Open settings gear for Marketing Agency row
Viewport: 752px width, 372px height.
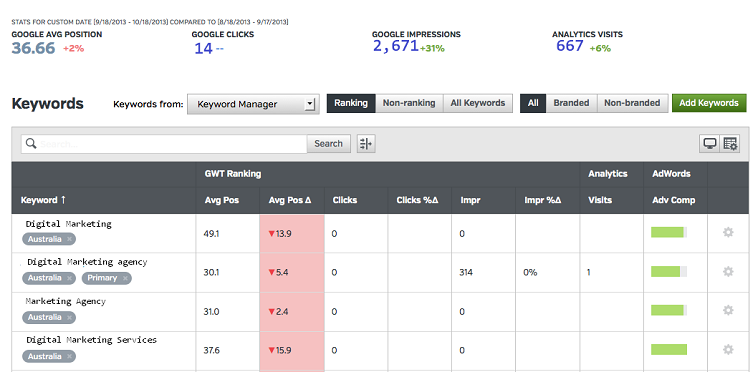(728, 311)
